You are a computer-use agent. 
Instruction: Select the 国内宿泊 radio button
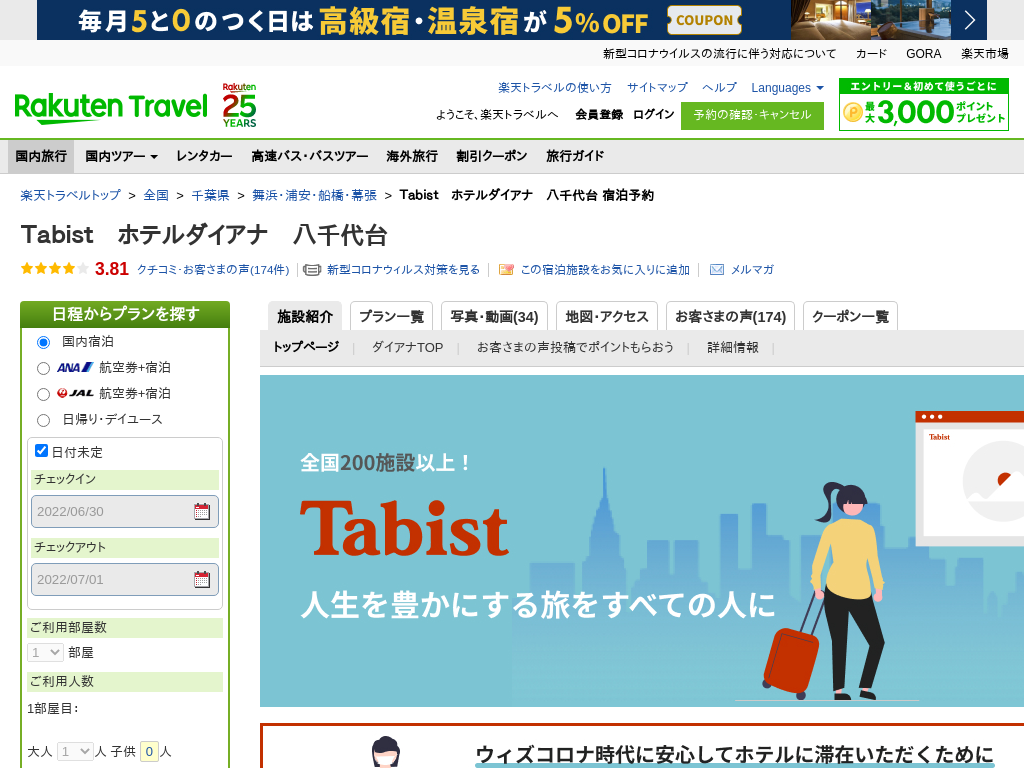pyautogui.click(x=43, y=342)
